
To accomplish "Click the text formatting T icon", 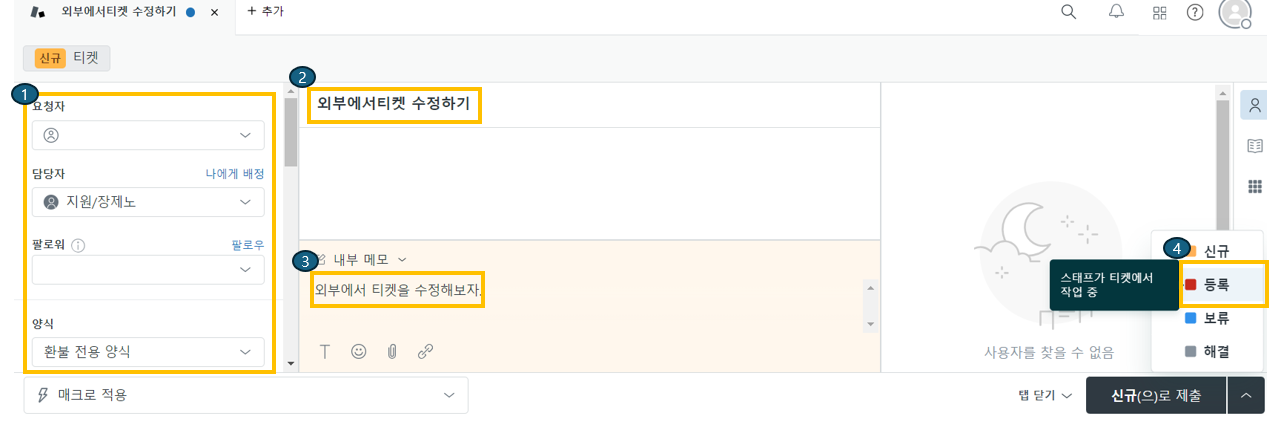I will click(325, 351).
